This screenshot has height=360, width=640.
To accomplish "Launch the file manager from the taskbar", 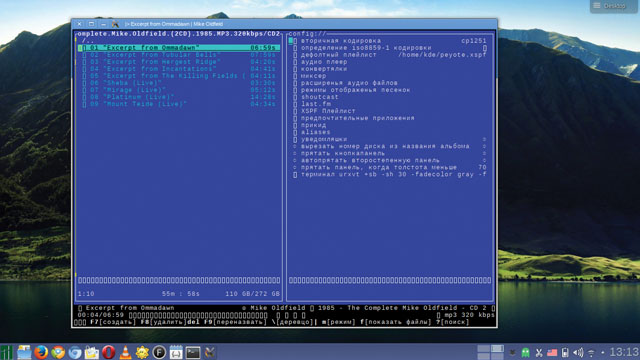I will (24, 352).
